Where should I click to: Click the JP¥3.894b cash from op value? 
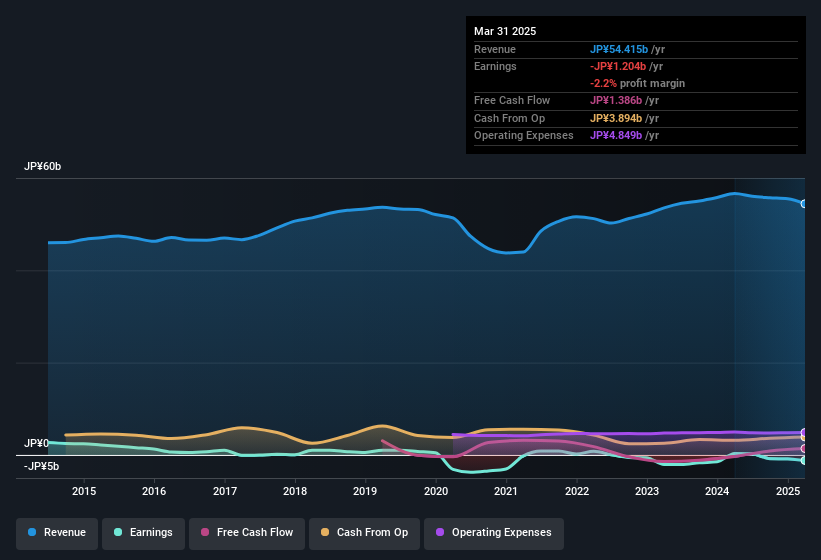pyautogui.click(x=616, y=118)
